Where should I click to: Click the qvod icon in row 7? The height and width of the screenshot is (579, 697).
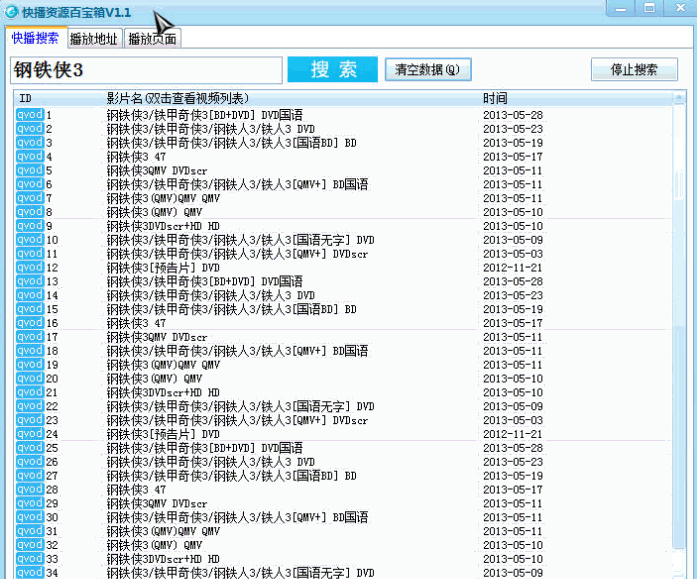pyautogui.click(x=30, y=198)
